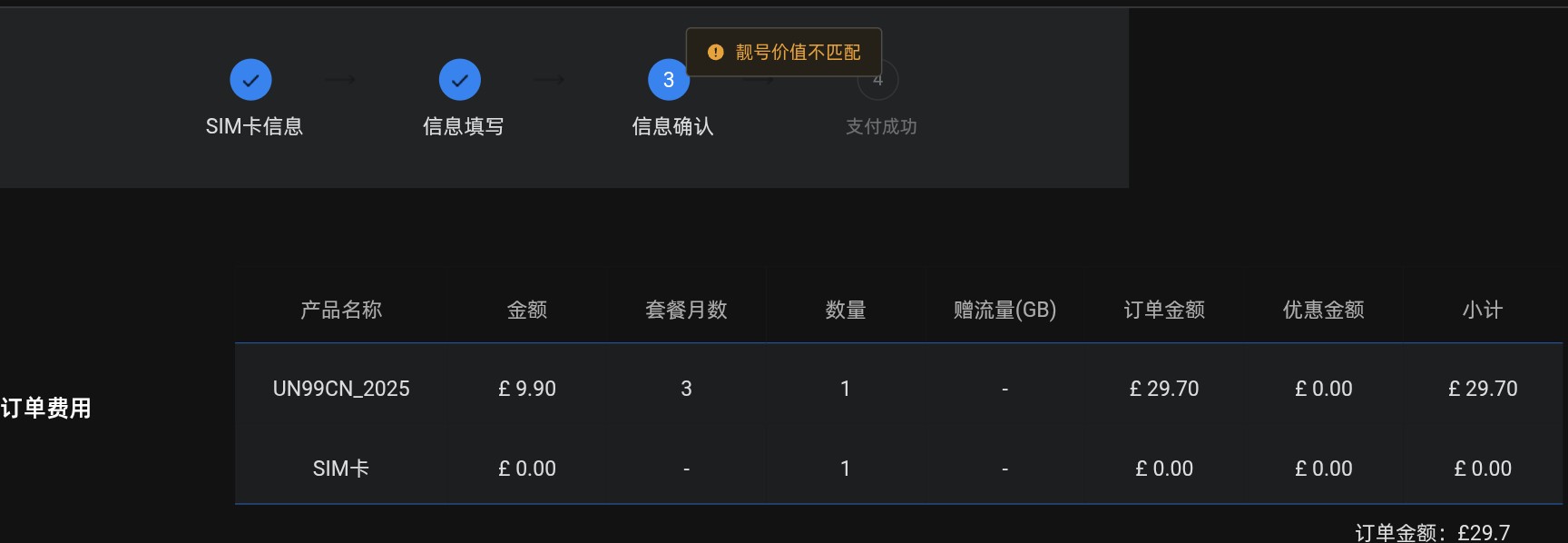Select the 信息确认 step label
This screenshot has width=1568, height=543.
coord(672,126)
